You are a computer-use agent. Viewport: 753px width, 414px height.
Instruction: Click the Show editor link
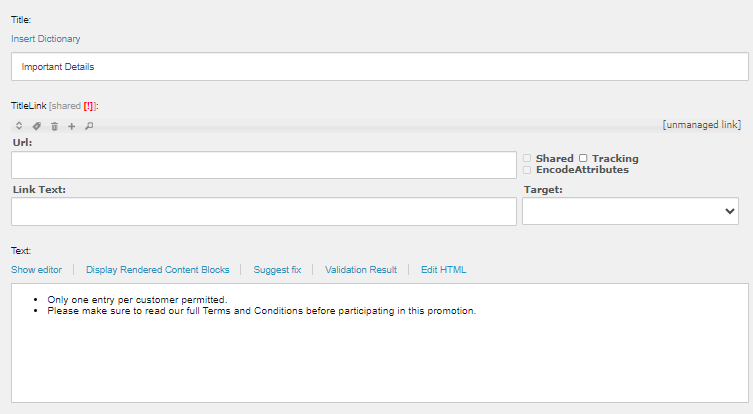click(x=36, y=270)
